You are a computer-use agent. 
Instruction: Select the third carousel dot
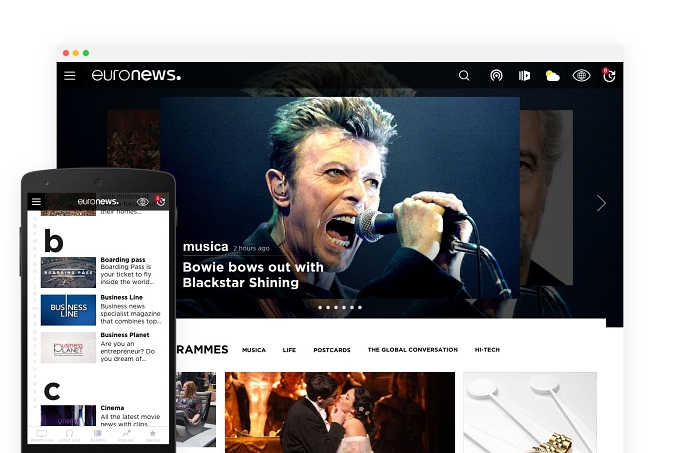[336, 307]
